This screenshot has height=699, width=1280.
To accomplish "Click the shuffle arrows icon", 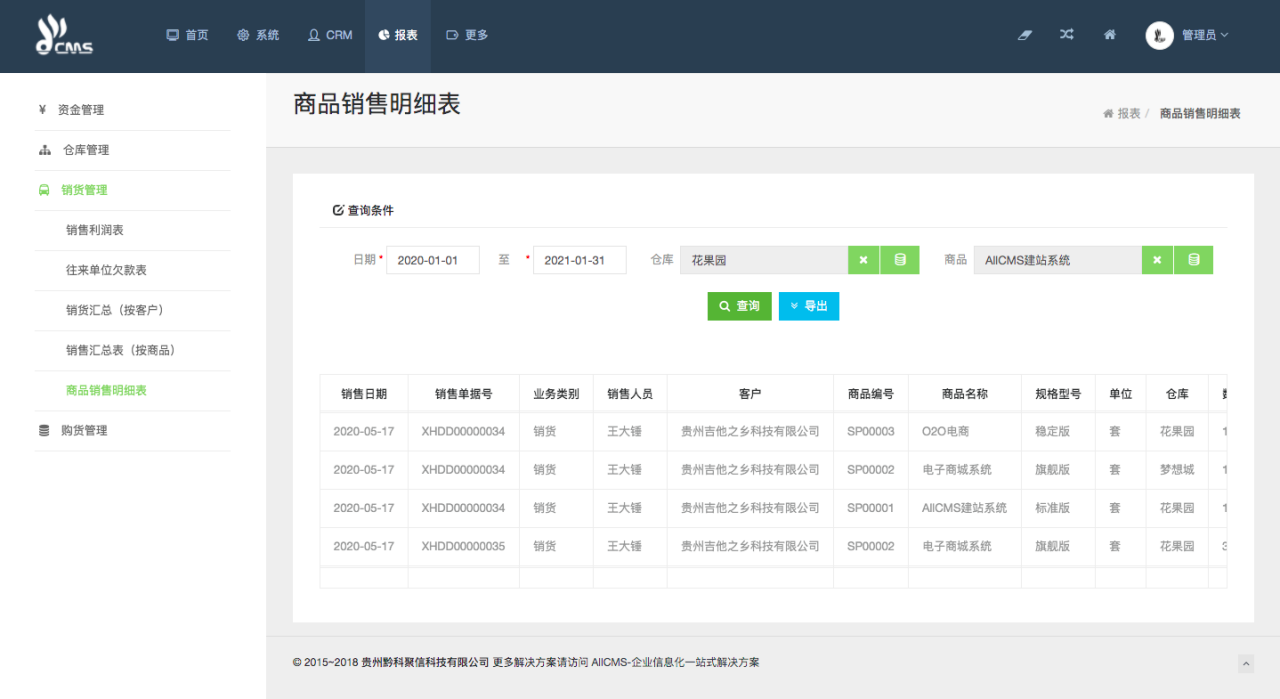I will point(1067,35).
